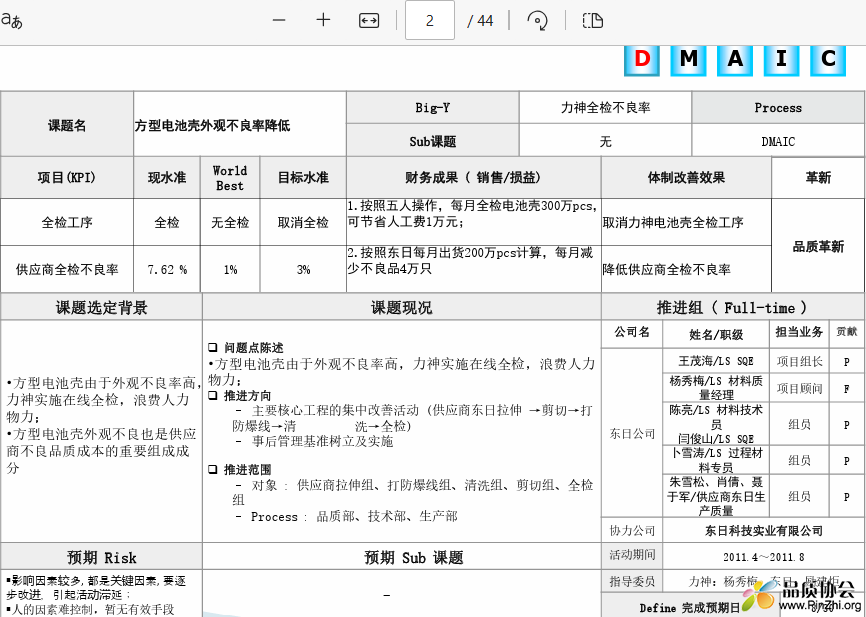This screenshot has height=617, width=866.
Task: Click the '课题名' header cell
Action: [67, 125]
